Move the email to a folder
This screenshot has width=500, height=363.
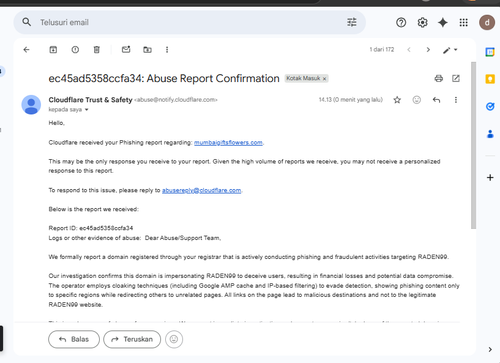pos(147,50)
